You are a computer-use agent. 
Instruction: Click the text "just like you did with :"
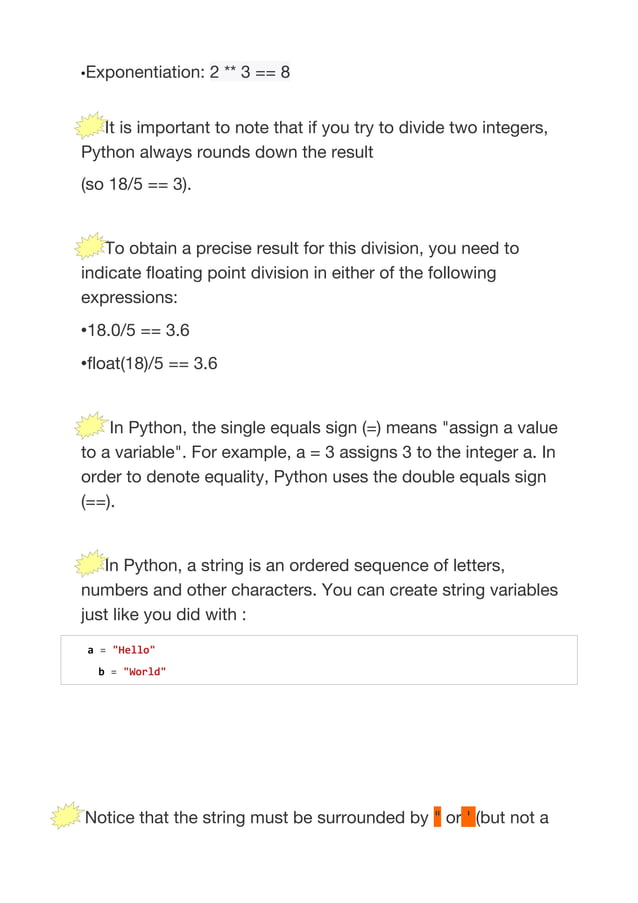(164, 614)
